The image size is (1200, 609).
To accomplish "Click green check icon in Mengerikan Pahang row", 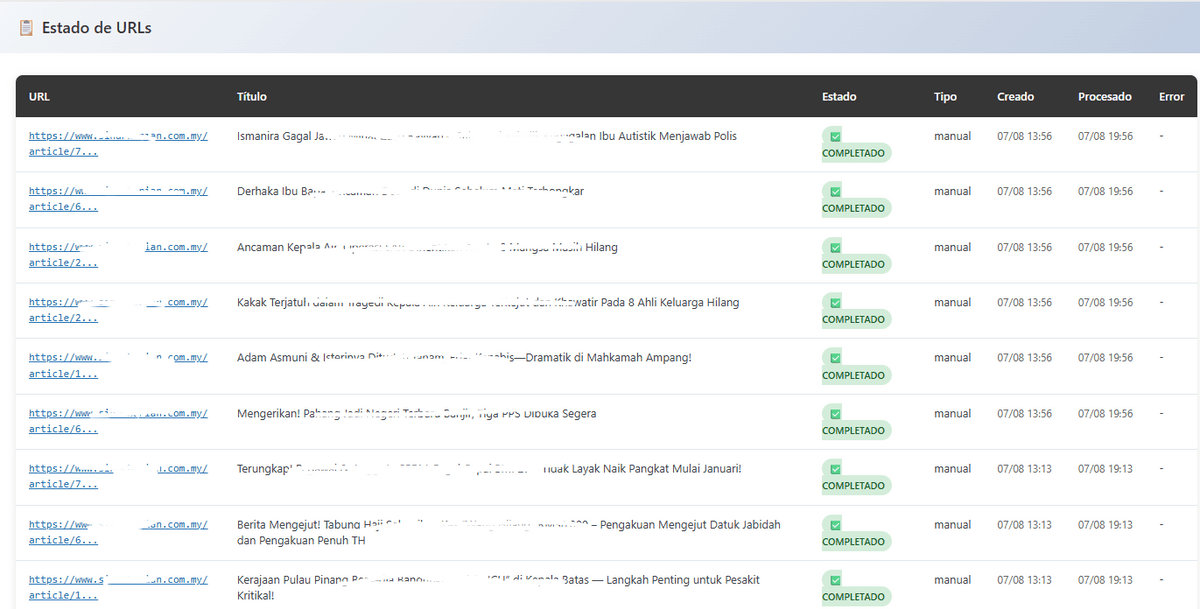I will pos(835,413).
